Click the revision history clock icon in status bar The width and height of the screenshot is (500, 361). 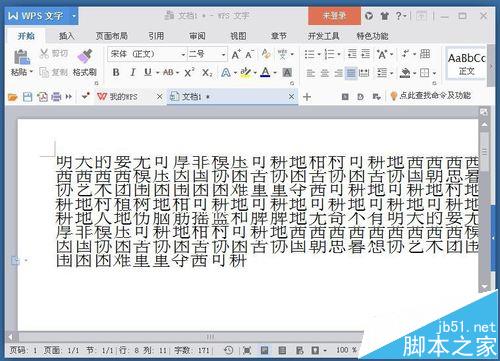228,350
